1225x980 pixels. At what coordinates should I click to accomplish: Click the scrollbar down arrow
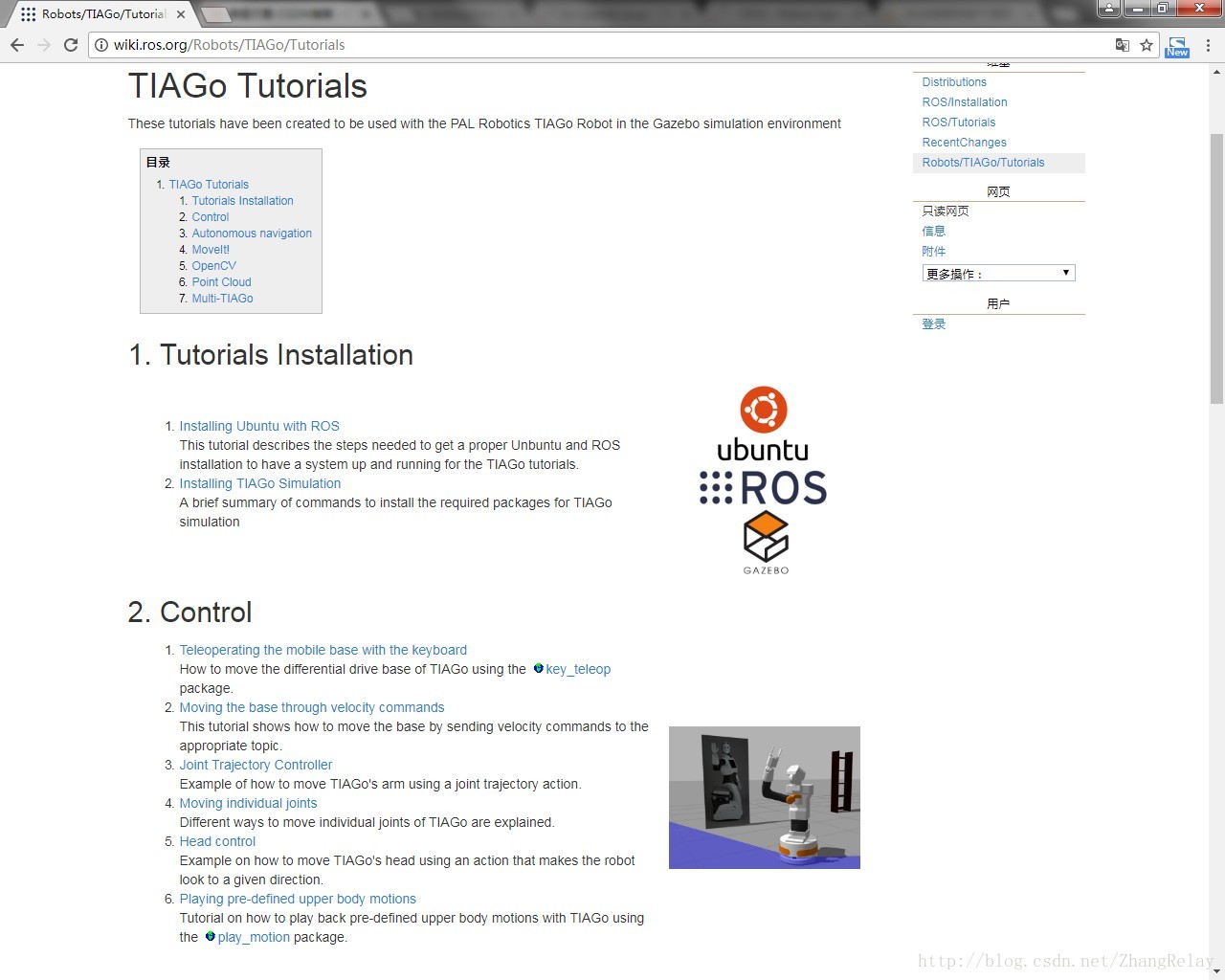pyautogui.click(x=1216, y=971)
